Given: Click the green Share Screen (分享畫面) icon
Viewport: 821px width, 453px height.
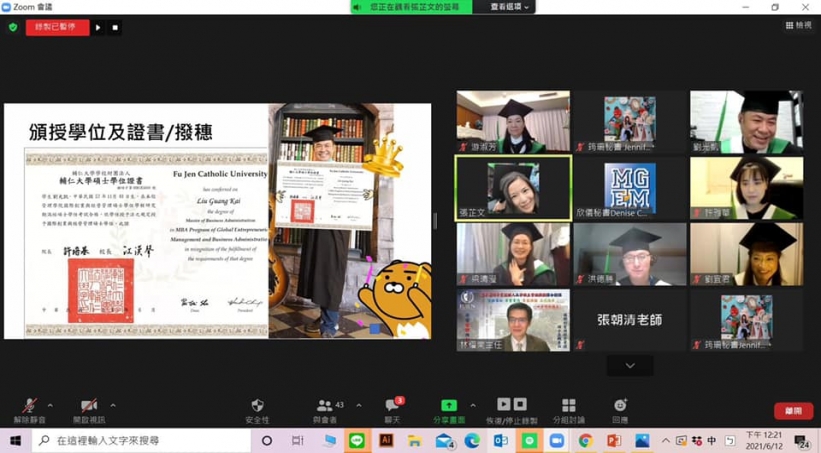Looking at the screenshot, I should click(x=449, y=409).
